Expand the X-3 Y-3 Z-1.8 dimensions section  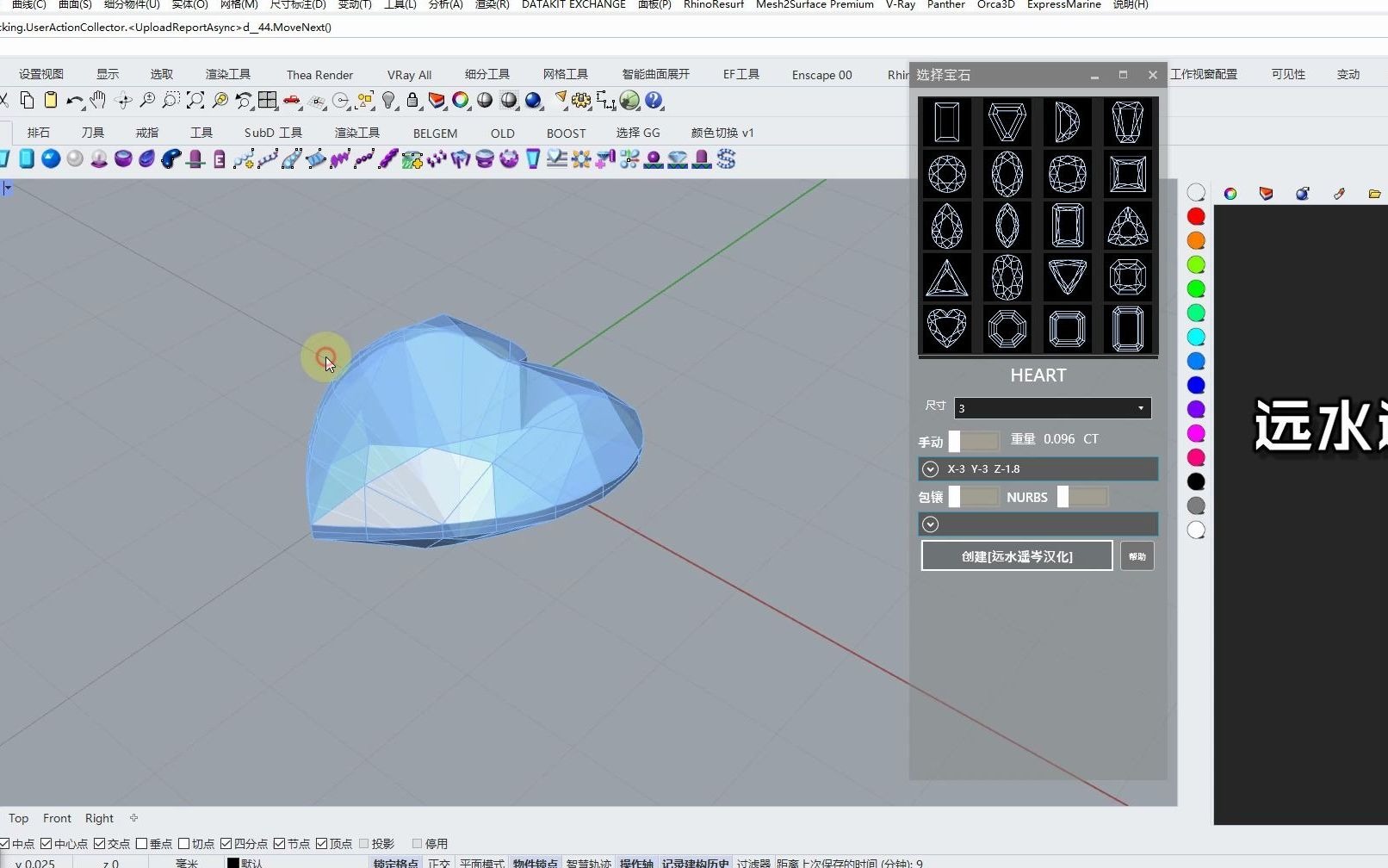click(930, 469)
